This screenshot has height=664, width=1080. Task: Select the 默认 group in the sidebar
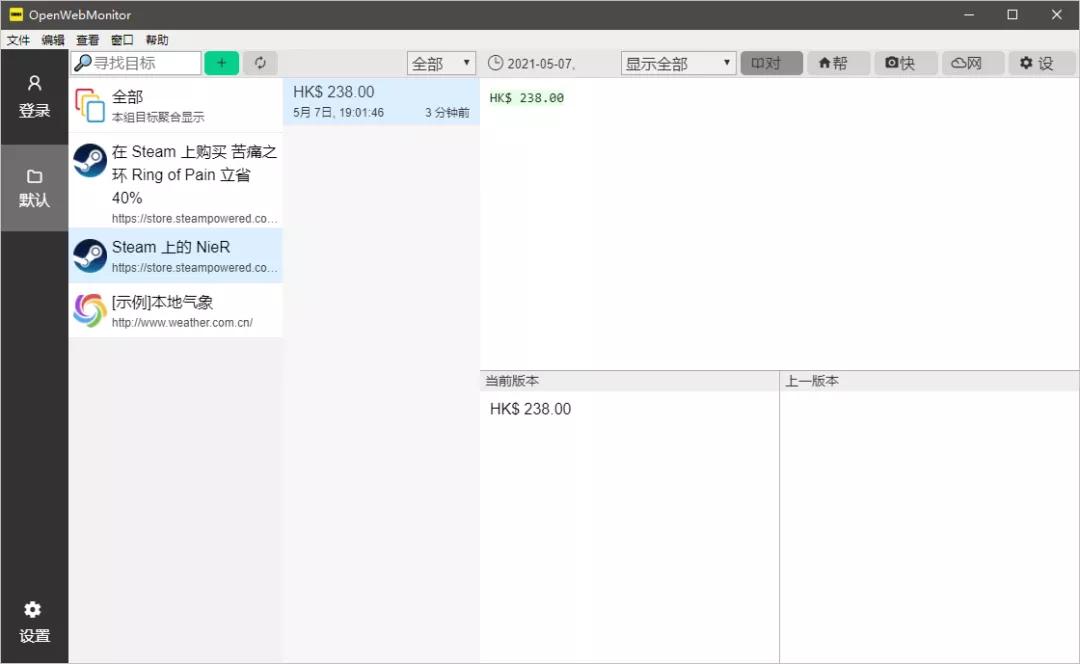(34, 187)
